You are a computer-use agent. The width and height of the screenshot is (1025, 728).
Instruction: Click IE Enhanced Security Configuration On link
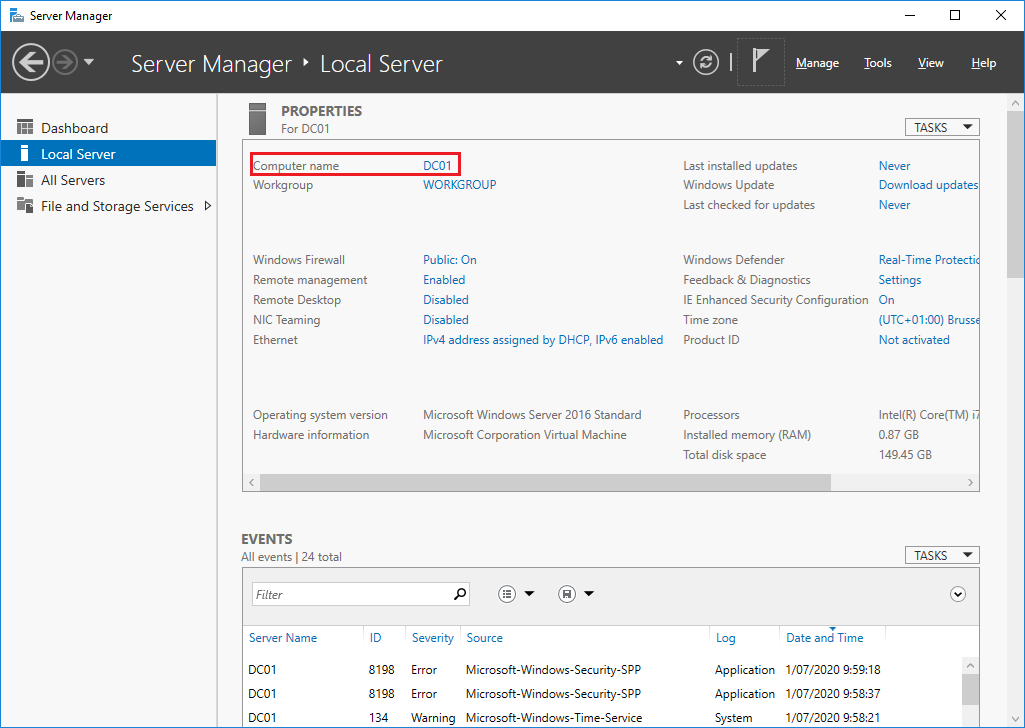[886, 299]
